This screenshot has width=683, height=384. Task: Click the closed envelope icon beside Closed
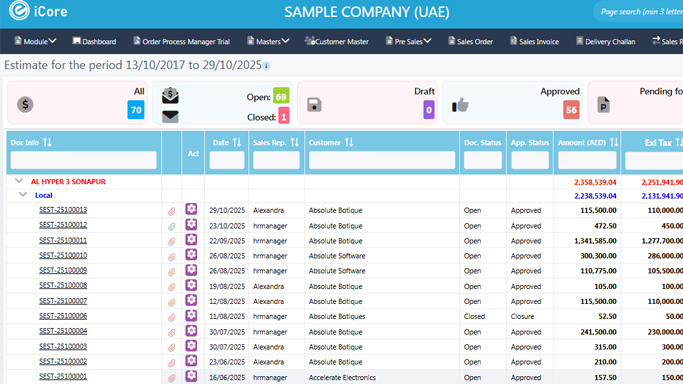170,117
